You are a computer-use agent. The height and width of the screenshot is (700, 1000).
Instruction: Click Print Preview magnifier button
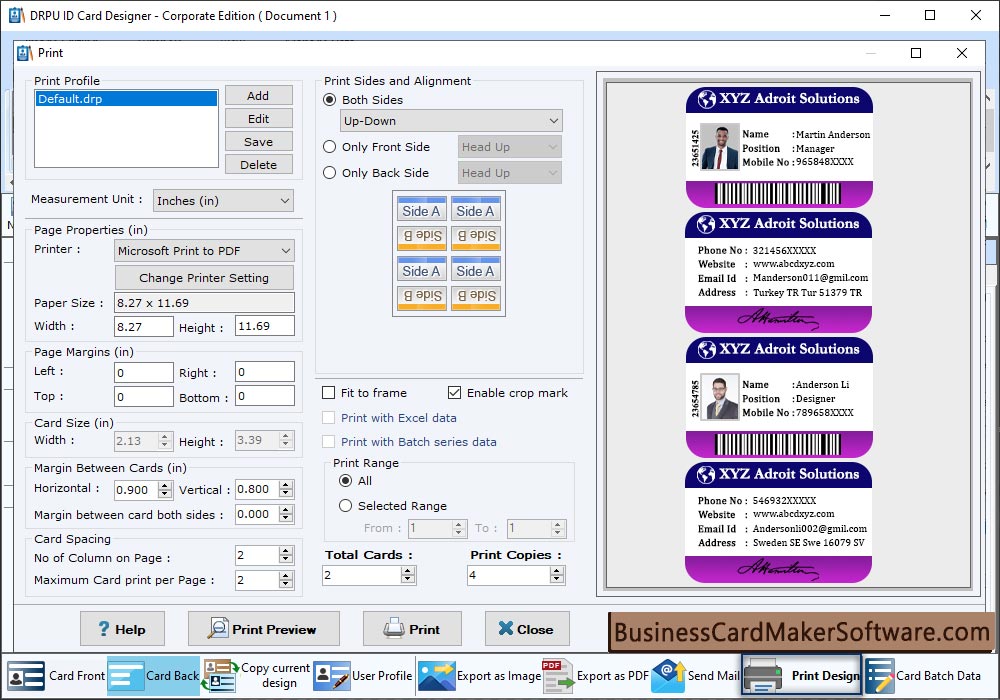tap(263, 629)
